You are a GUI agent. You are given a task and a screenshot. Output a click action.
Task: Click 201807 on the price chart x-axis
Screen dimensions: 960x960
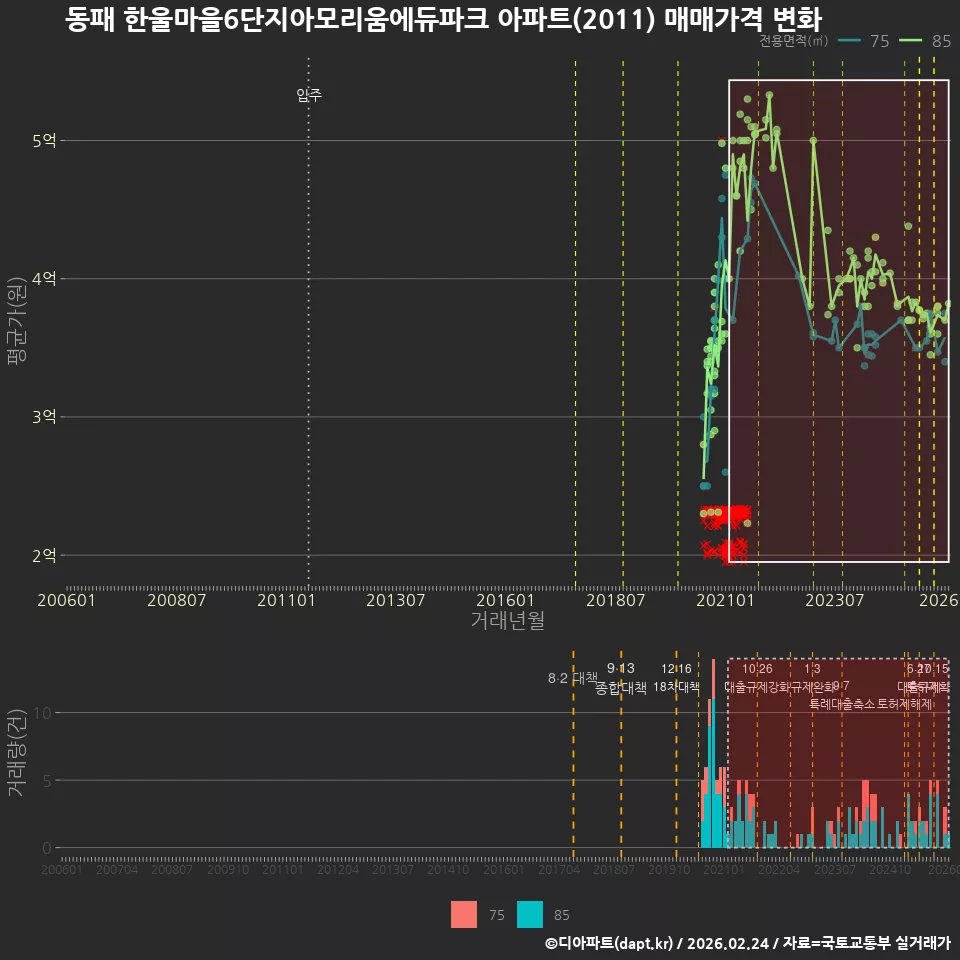pyautogui.click(x=615, y=600)
